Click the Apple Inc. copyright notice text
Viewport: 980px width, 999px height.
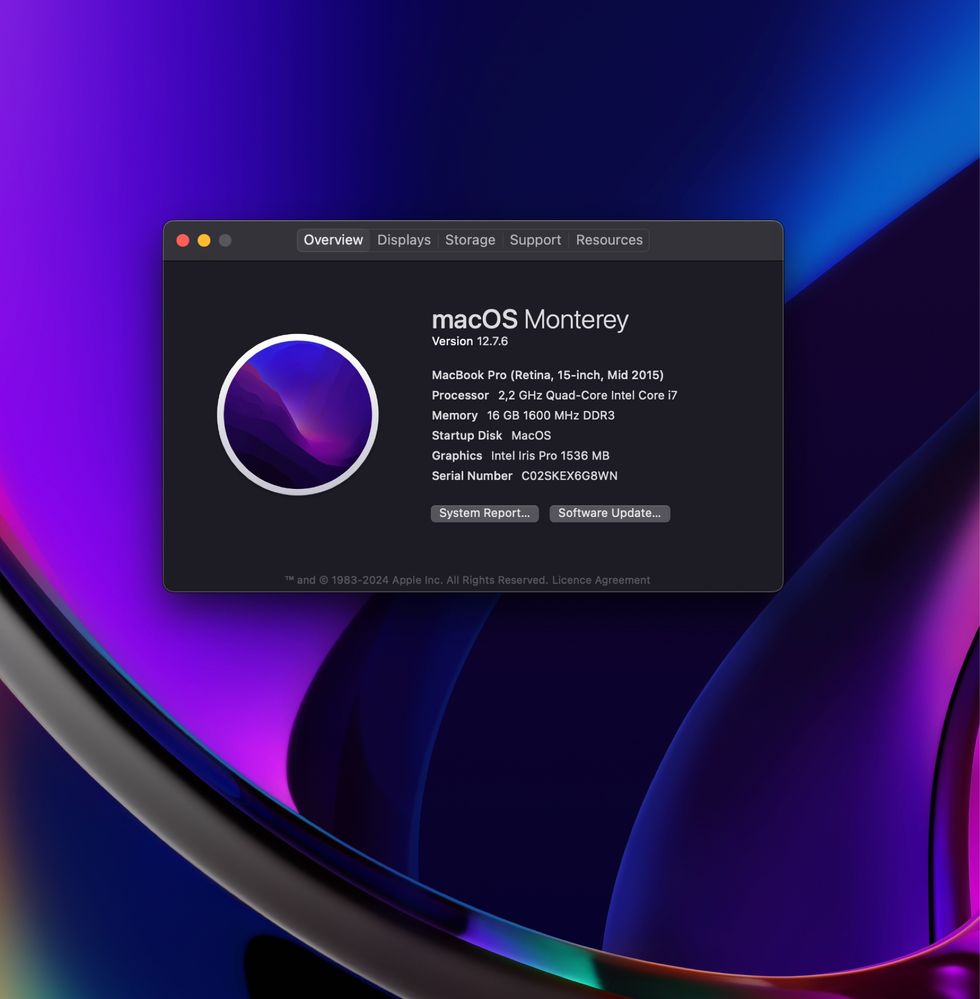click(x=417, y=580)
